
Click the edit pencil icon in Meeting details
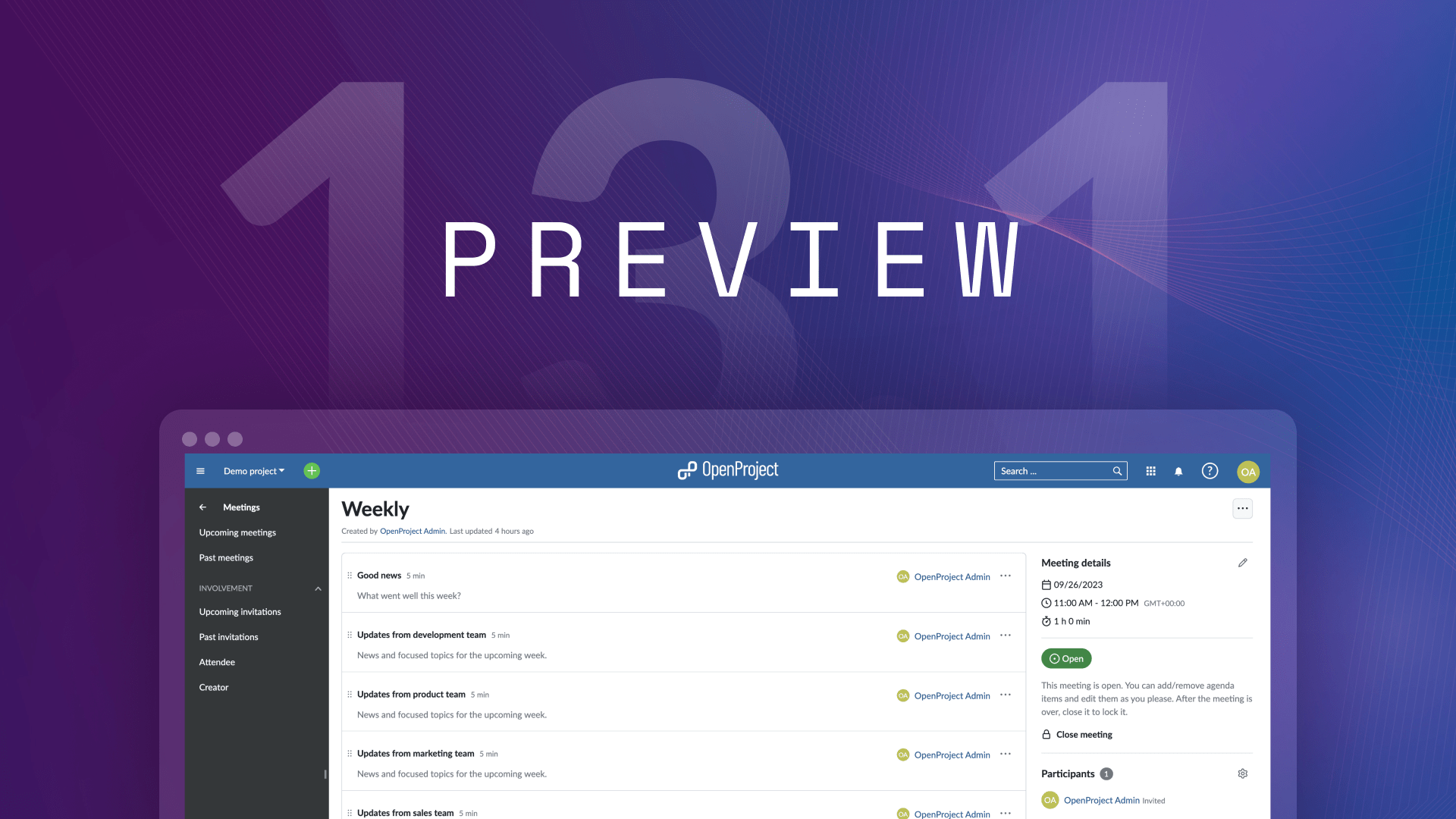[x=1242, y=562]
